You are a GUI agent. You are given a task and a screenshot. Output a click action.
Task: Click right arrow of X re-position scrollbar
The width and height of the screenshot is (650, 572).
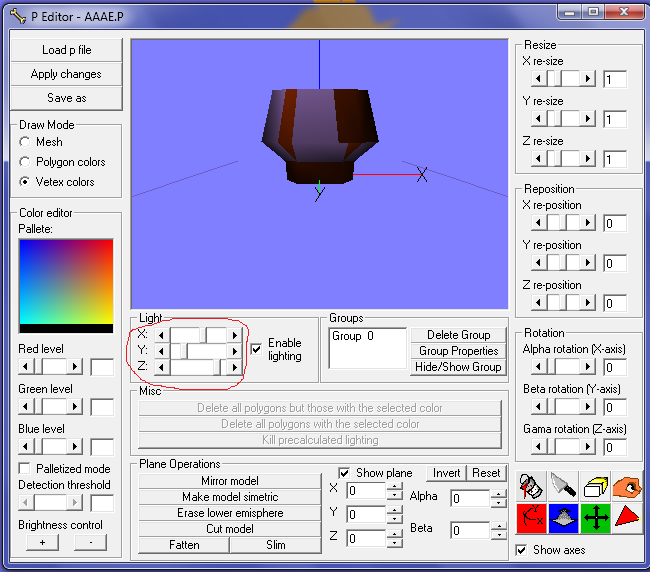587,223
